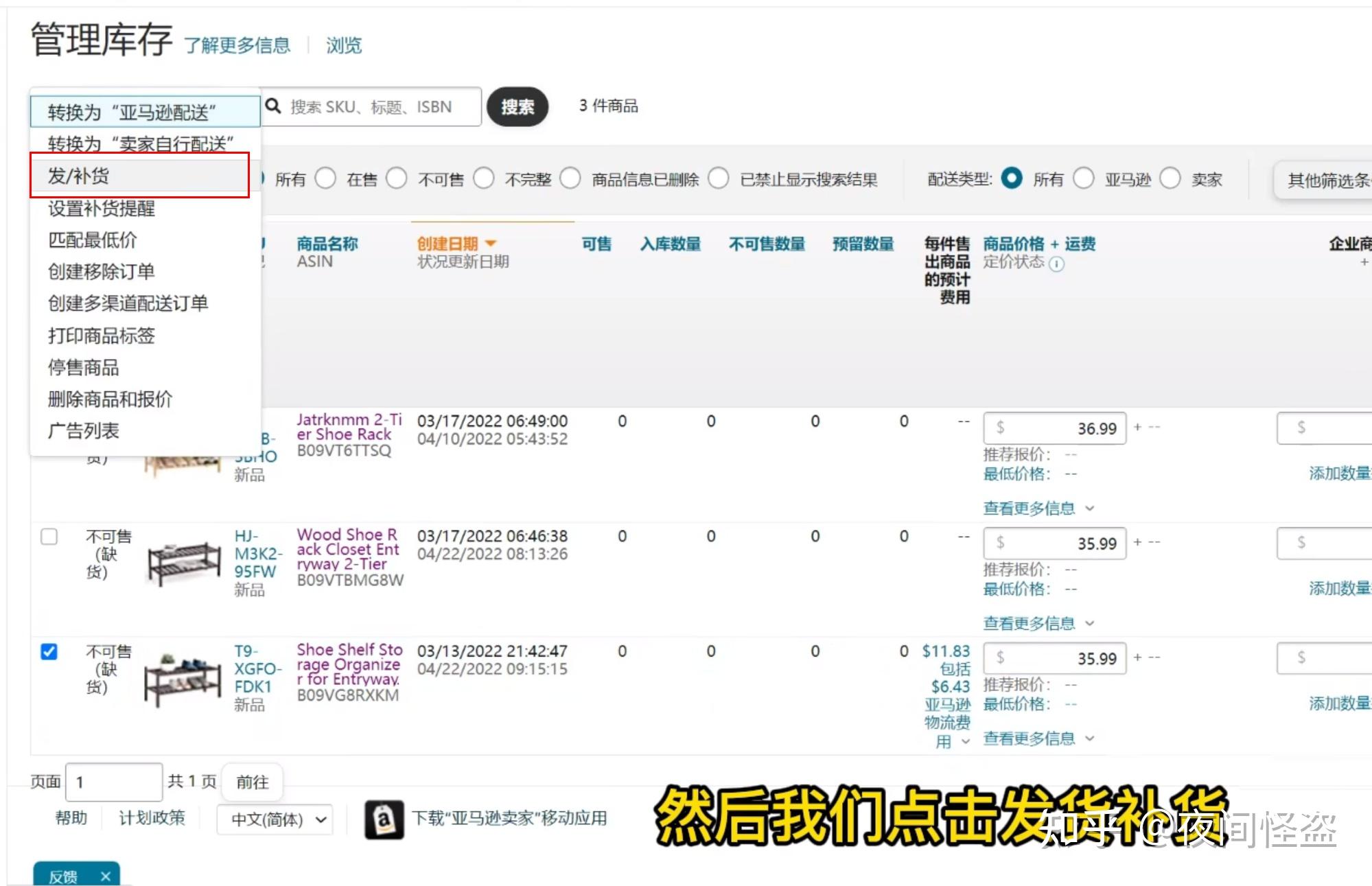This screenshot has height=886, width=1372.
Task: Click 添加数量 for Shoe Shelf Storage row
Action: click(1340, 703)
